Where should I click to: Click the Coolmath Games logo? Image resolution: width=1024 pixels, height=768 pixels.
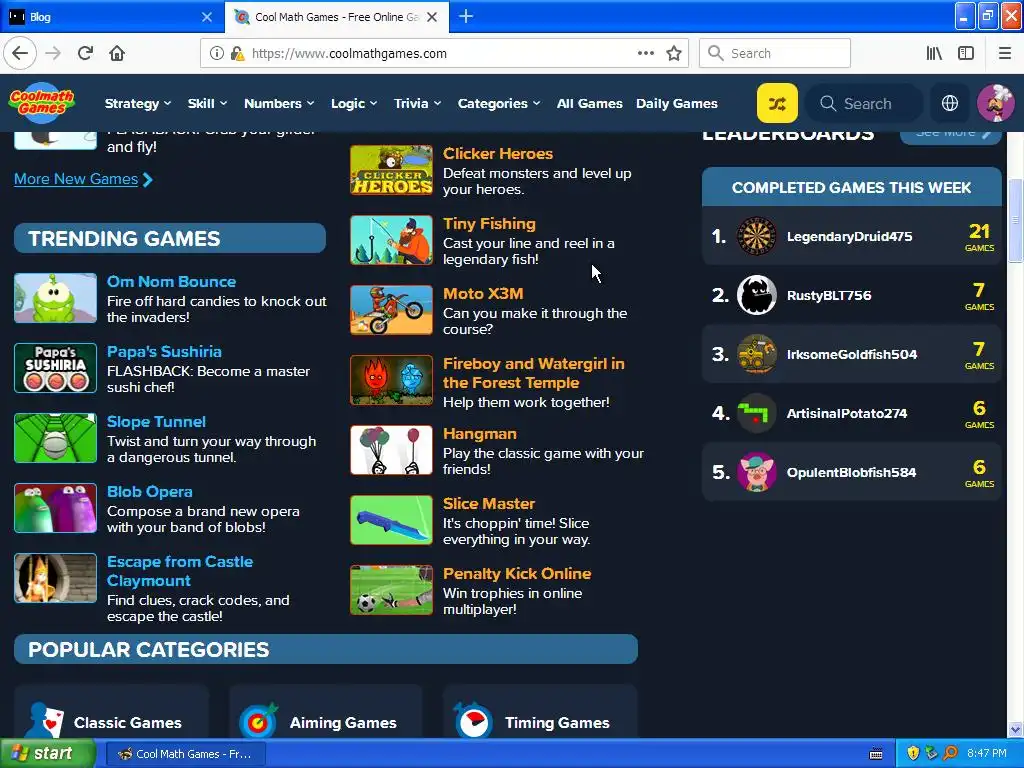[42, 103]
